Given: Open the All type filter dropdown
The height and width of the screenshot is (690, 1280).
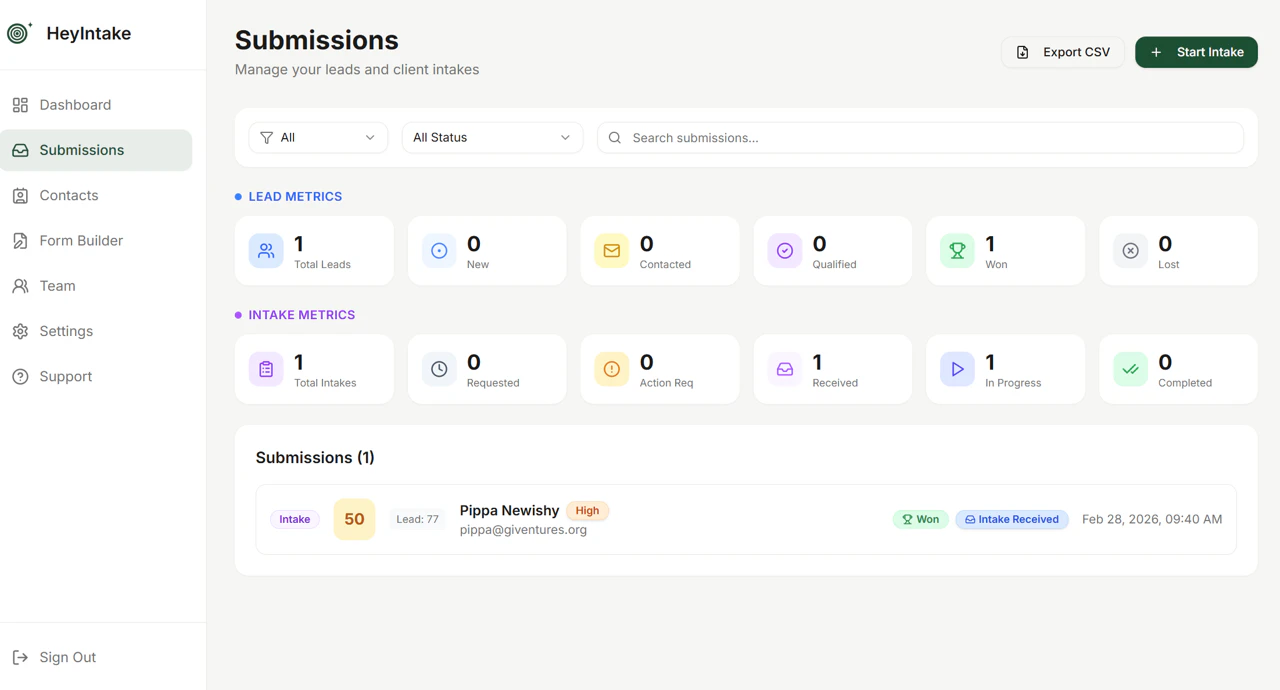Looking at the screenshot, I should point(318,138).
